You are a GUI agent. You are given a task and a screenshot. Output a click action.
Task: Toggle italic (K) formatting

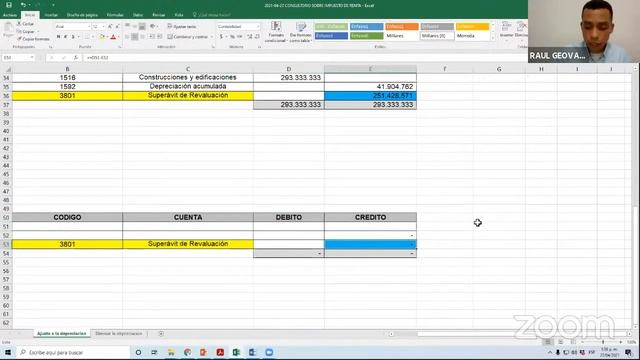[66, 37]
